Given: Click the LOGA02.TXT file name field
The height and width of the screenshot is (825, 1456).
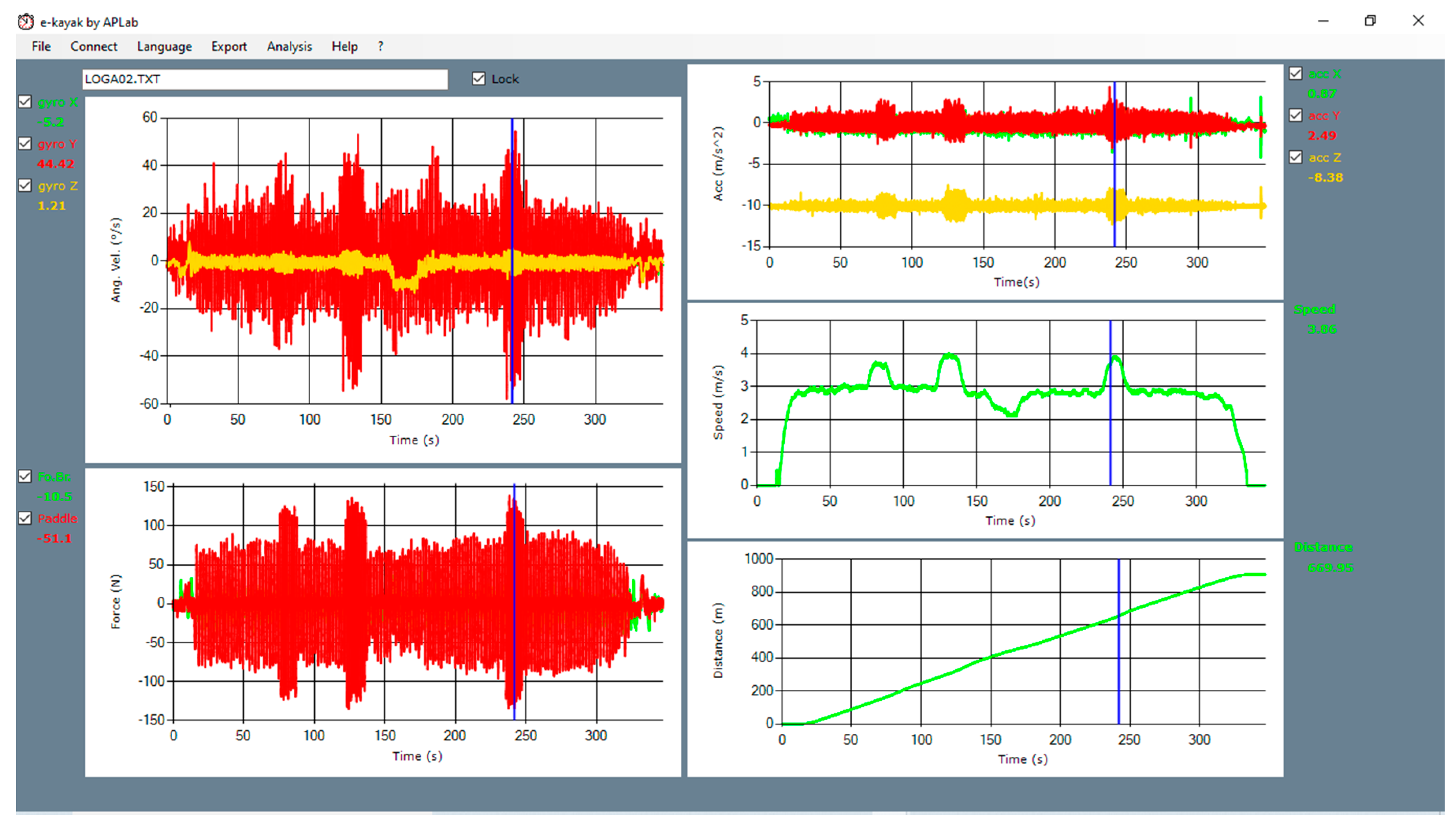Looking at the screenshot, I should (264, 79).
